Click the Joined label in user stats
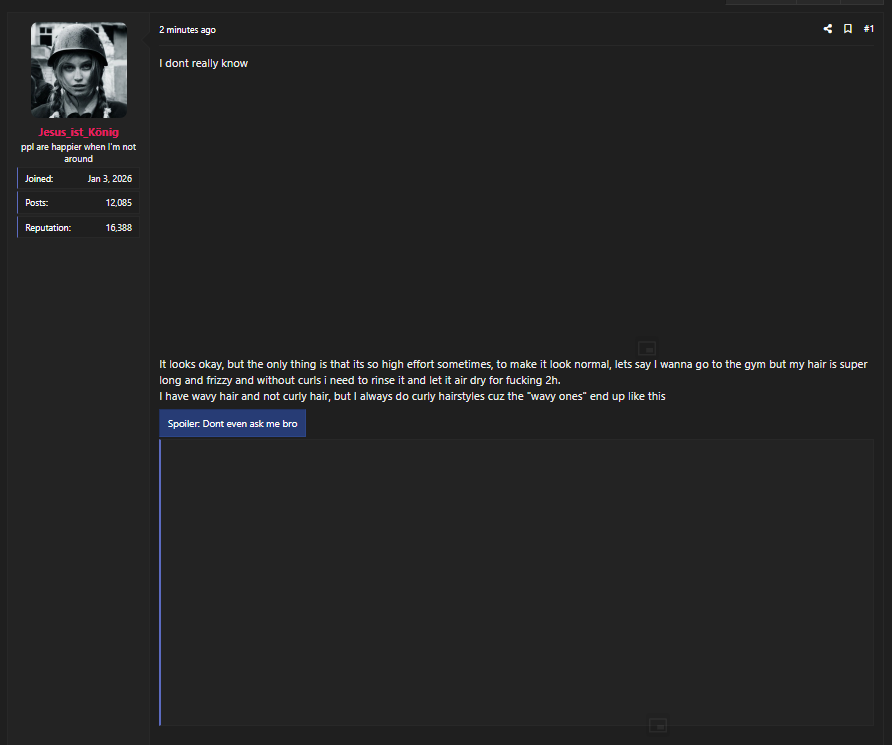892x745 pixels. (39, 179)
